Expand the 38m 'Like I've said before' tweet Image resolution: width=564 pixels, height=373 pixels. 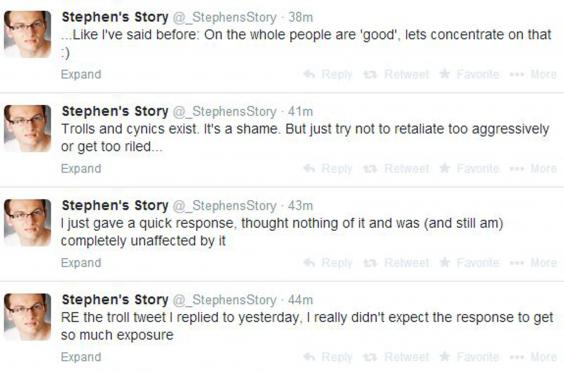(81, 74)
